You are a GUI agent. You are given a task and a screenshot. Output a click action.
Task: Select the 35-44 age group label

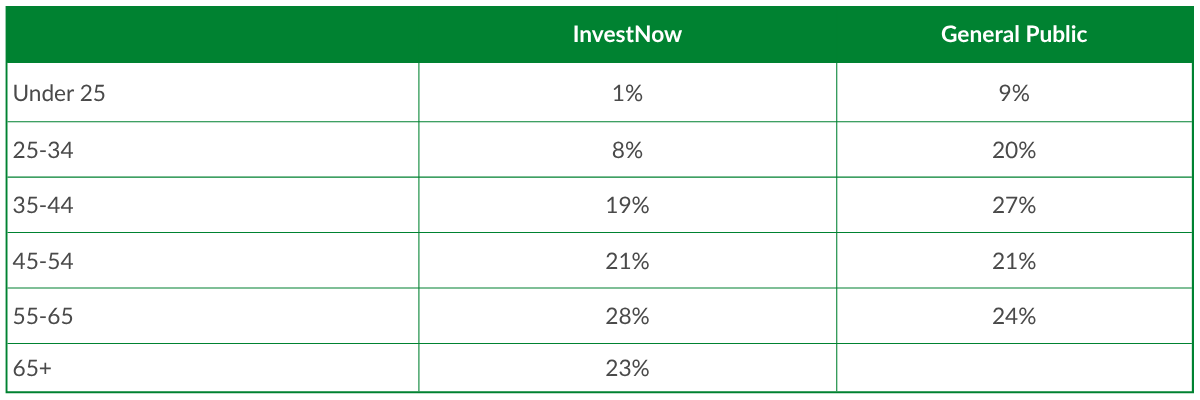click(43, 206)
